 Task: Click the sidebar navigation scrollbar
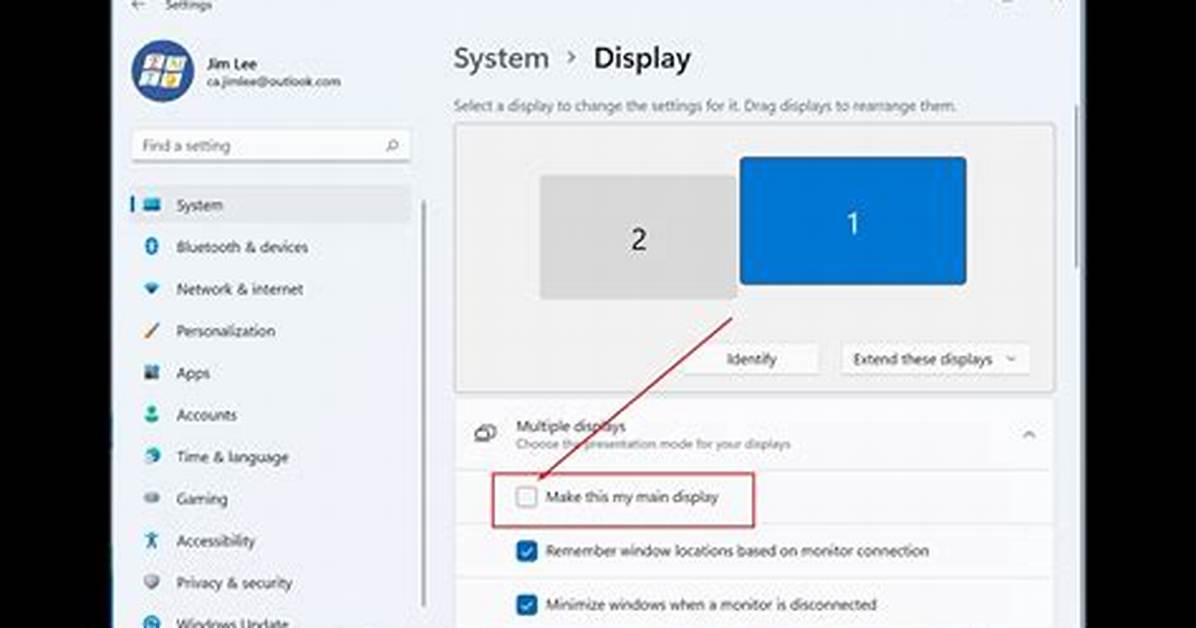coord(424,403)
